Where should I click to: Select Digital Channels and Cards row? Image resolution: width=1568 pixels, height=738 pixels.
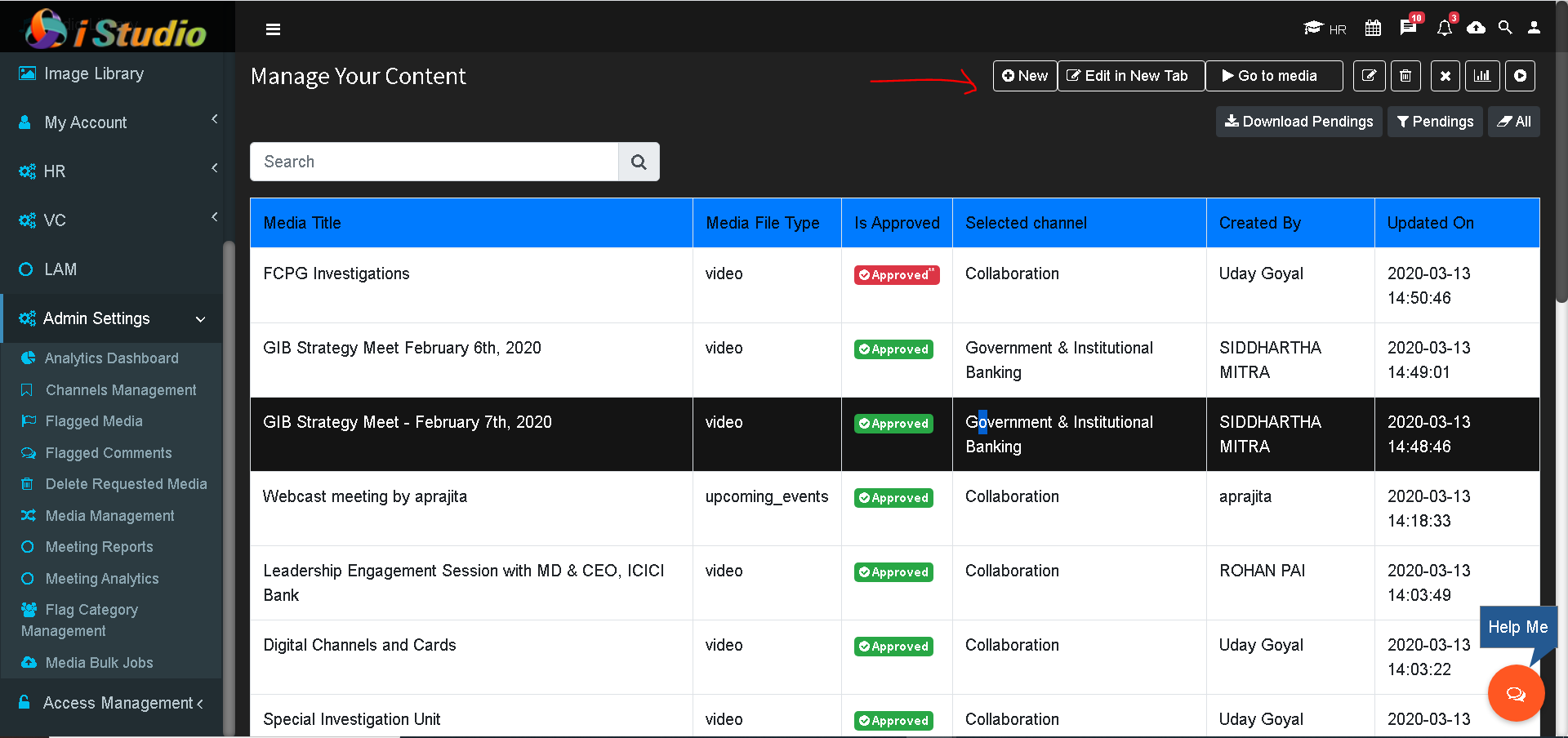pyautogui.click(x=895, y=657)
